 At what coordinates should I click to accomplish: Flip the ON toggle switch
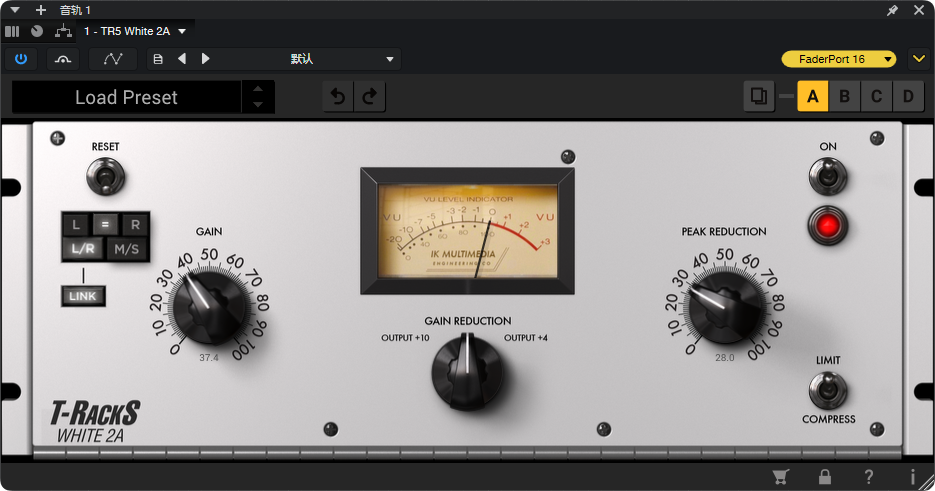tap(828, 177)
